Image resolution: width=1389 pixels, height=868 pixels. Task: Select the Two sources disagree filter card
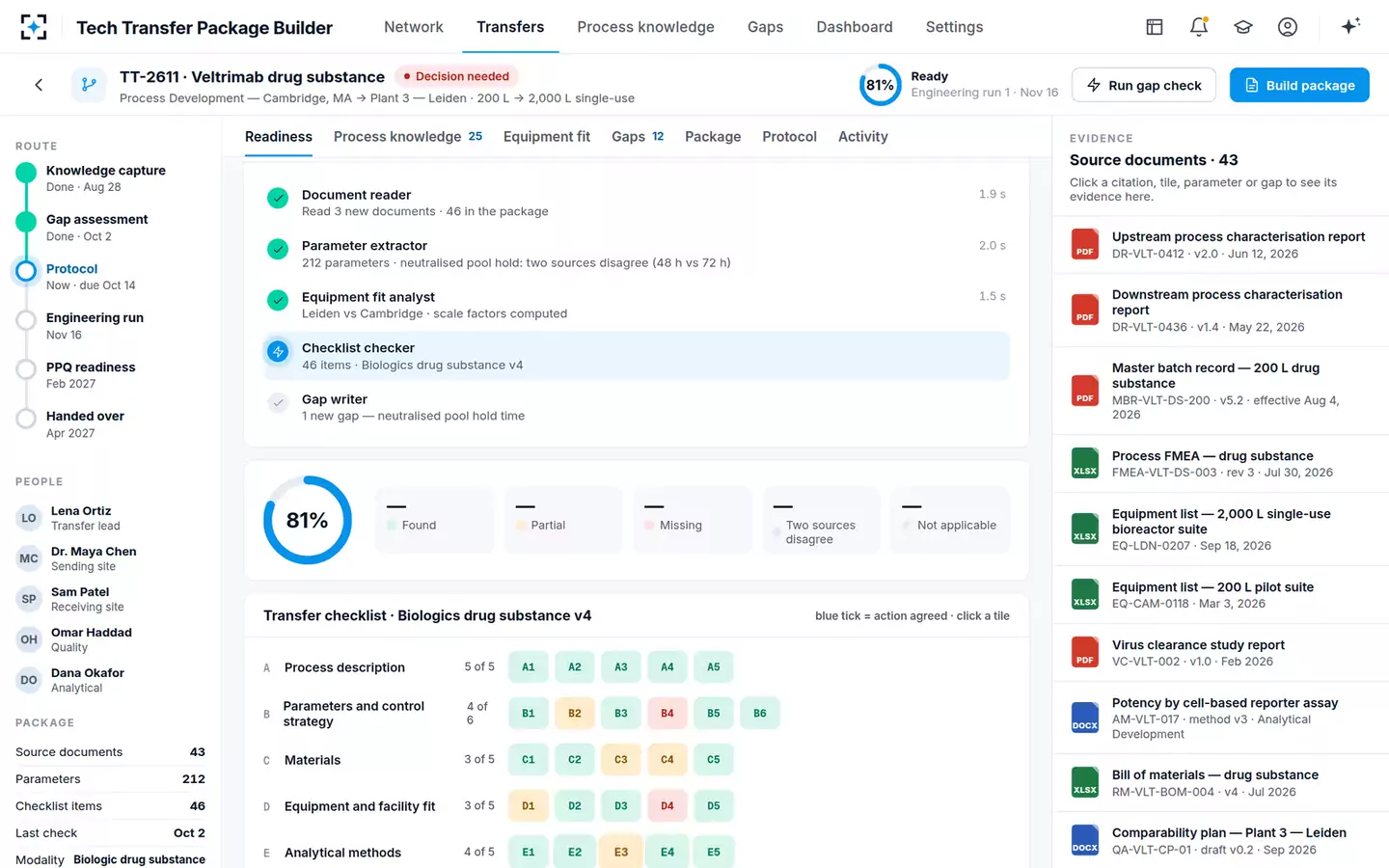(x=822, y=520)
